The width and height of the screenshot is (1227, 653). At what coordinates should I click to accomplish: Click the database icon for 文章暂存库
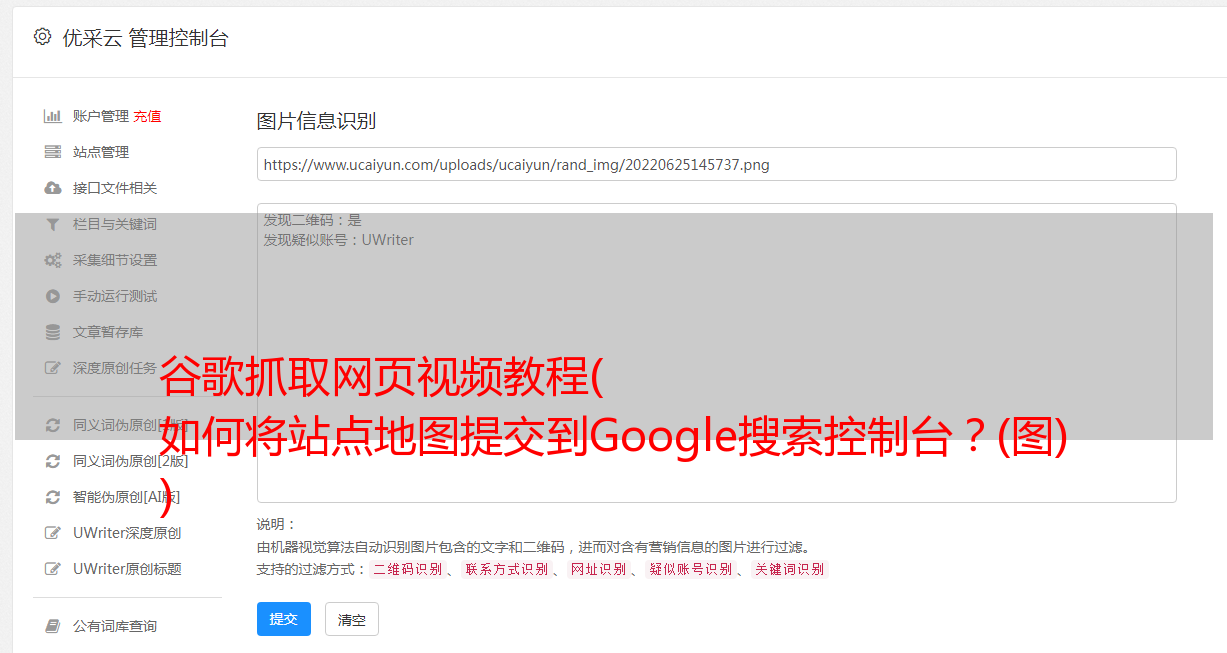coord(53,332)
